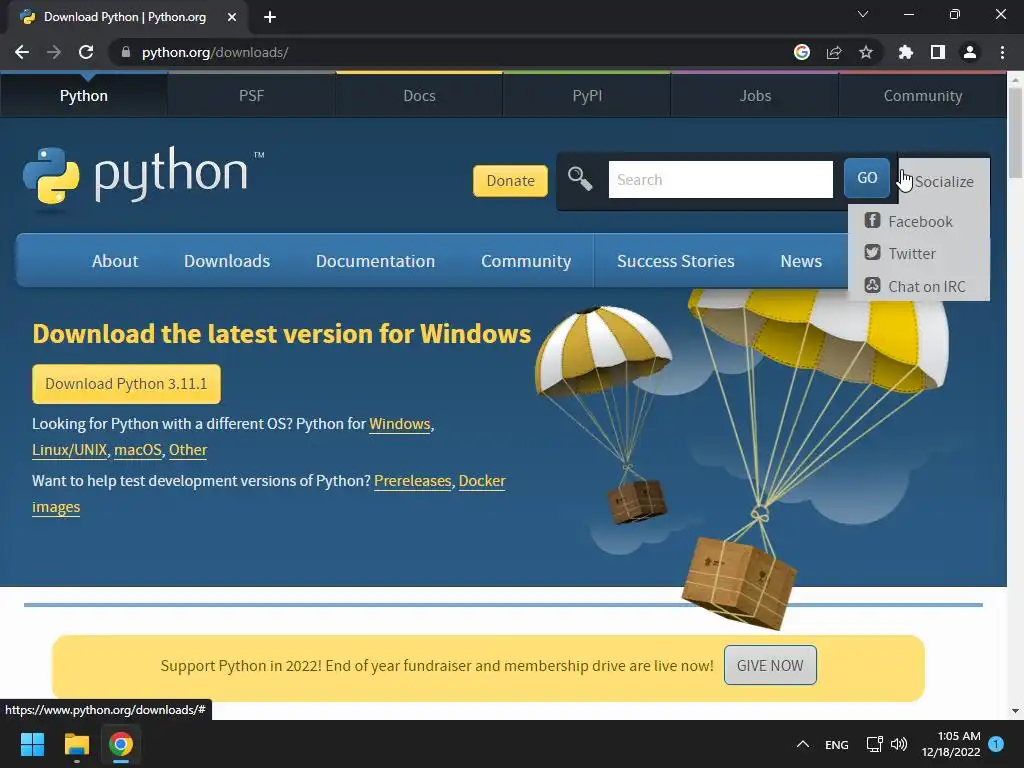Open the macOS link
The height and width of the screenshot is (768, 1024).
click(x=138, y=450)
